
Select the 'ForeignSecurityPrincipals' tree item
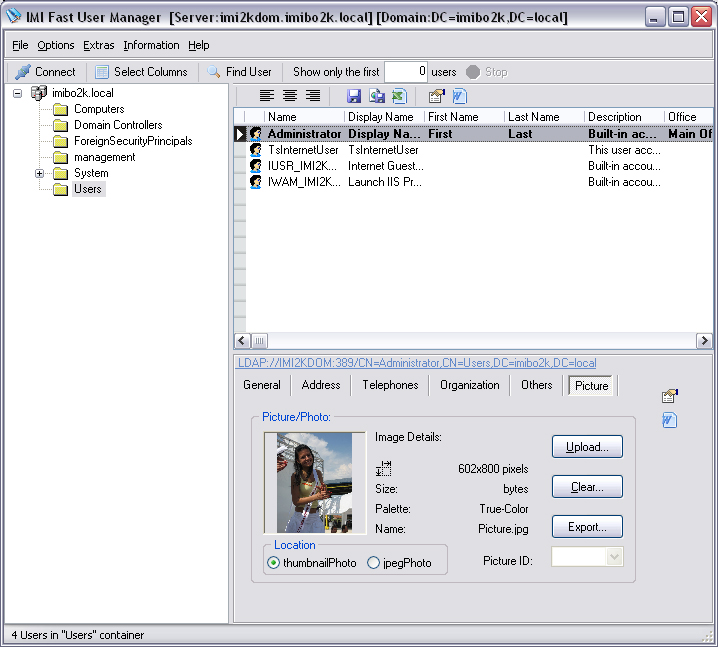133,141
